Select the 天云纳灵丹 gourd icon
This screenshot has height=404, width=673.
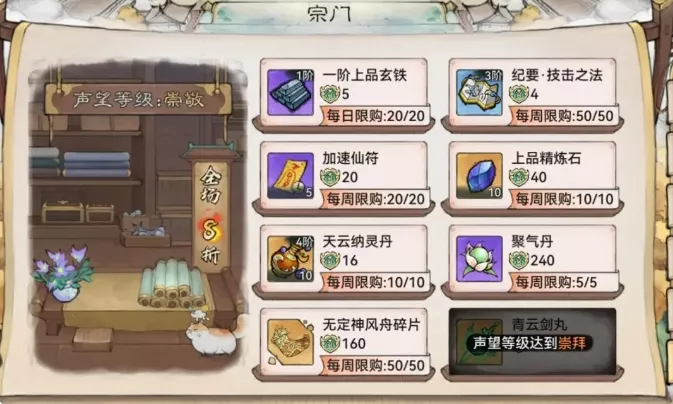point(291,259)
